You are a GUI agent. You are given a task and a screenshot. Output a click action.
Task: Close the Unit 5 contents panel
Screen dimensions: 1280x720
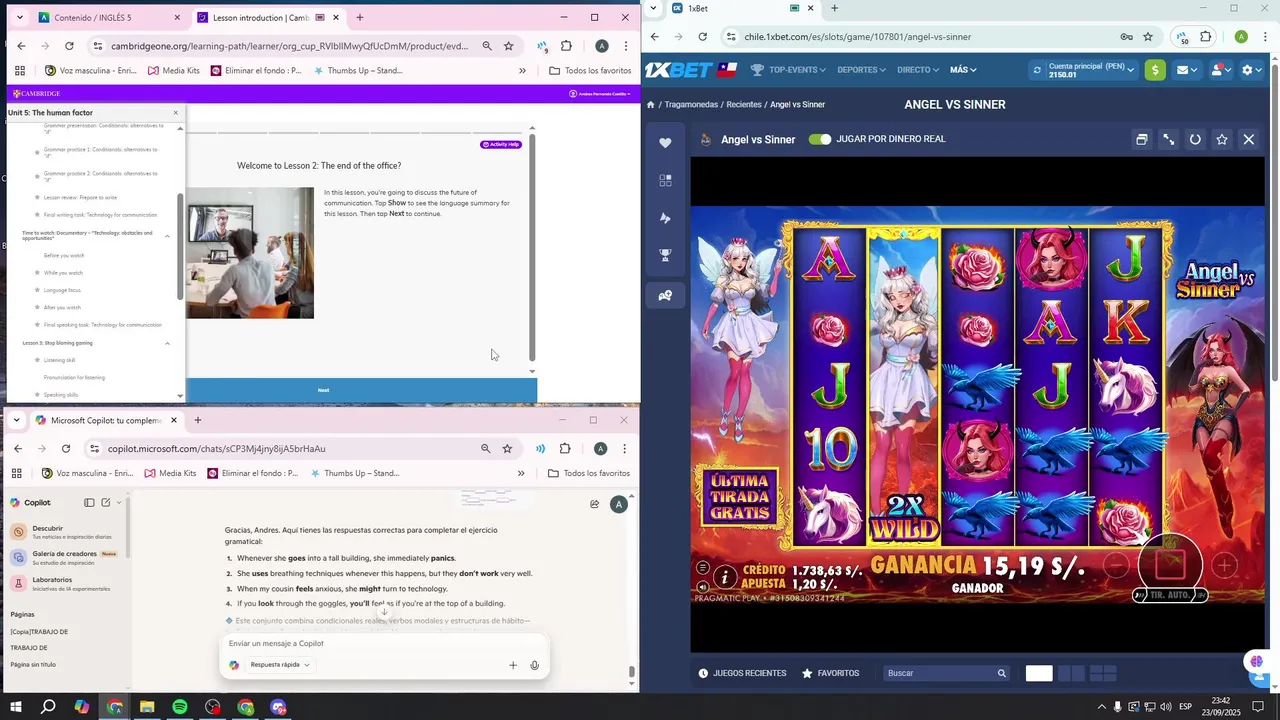tap(176, 113)
